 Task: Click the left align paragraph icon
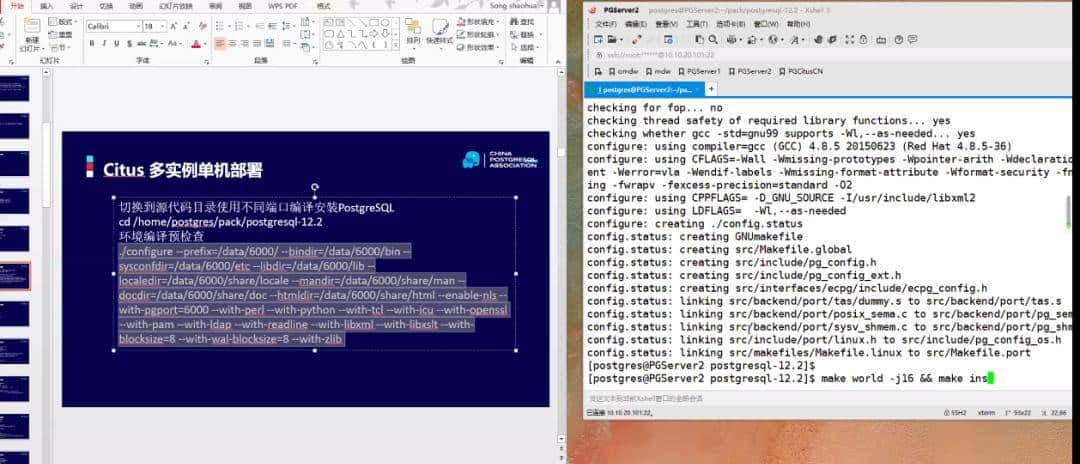tap(220, 44)
